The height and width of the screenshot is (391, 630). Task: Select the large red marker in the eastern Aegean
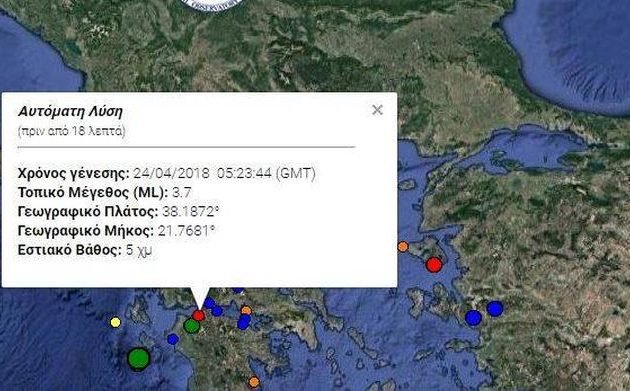click(x=434, y=265)
